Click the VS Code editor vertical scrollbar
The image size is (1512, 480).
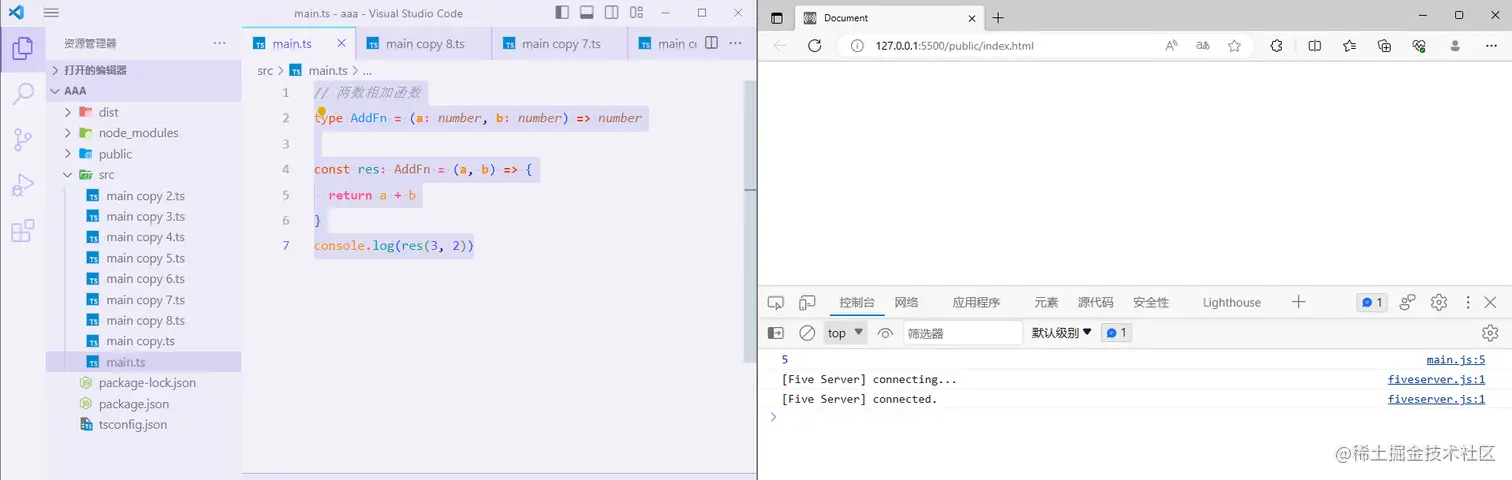750,220
